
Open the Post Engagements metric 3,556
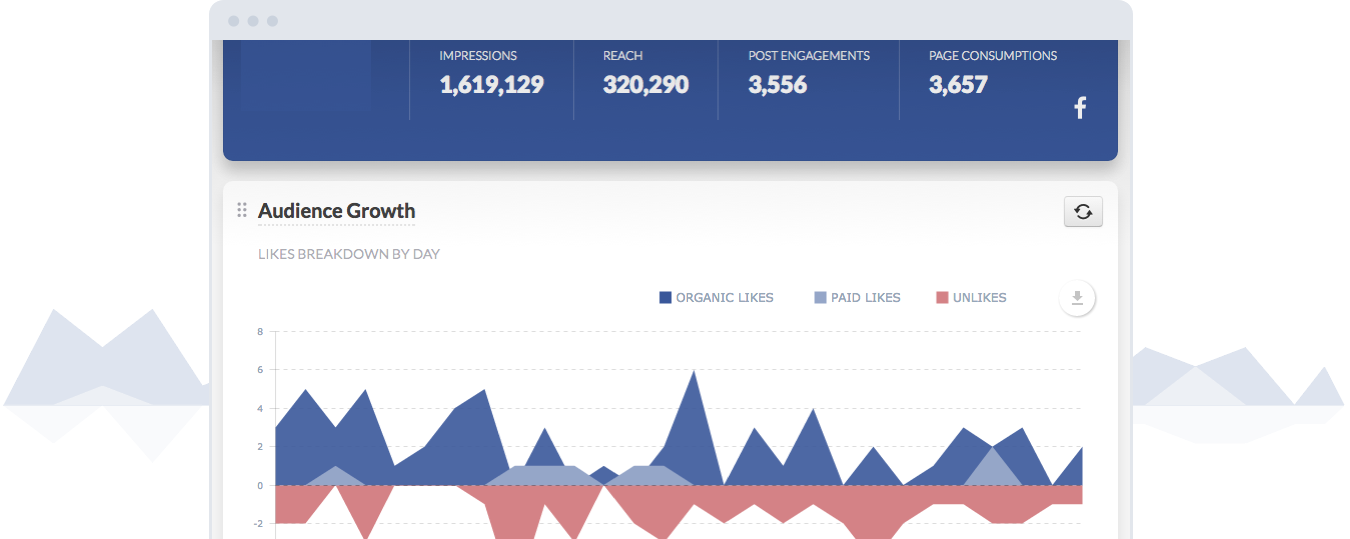(777, 85)
